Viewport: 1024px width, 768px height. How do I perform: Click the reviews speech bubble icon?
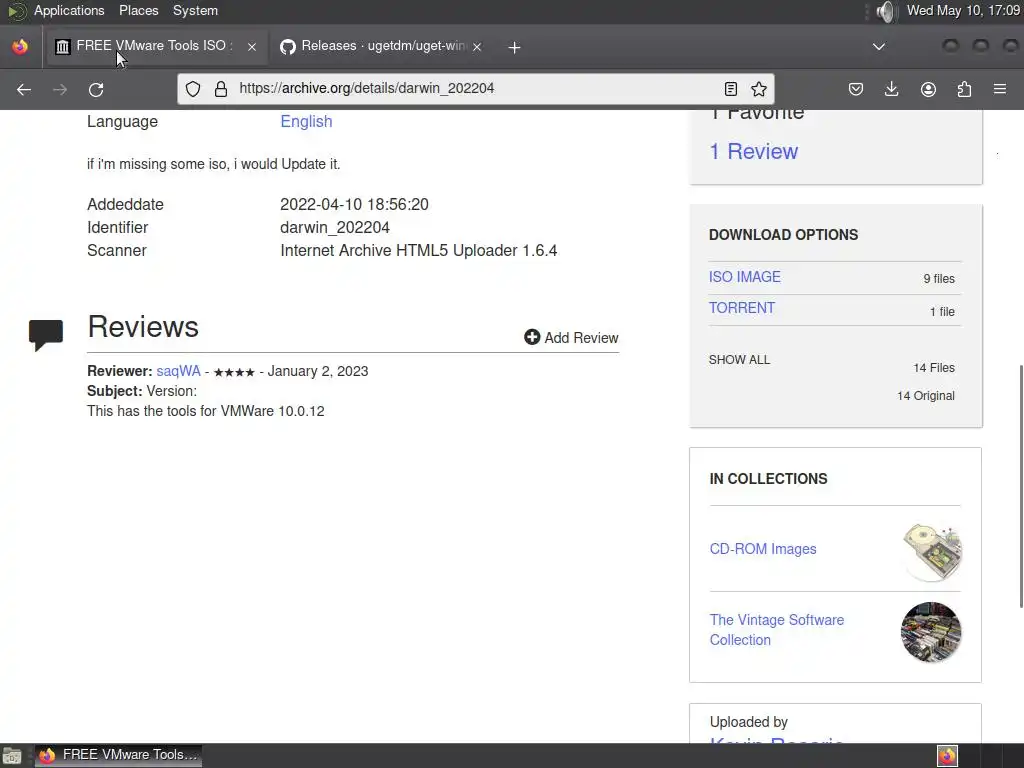46,334
